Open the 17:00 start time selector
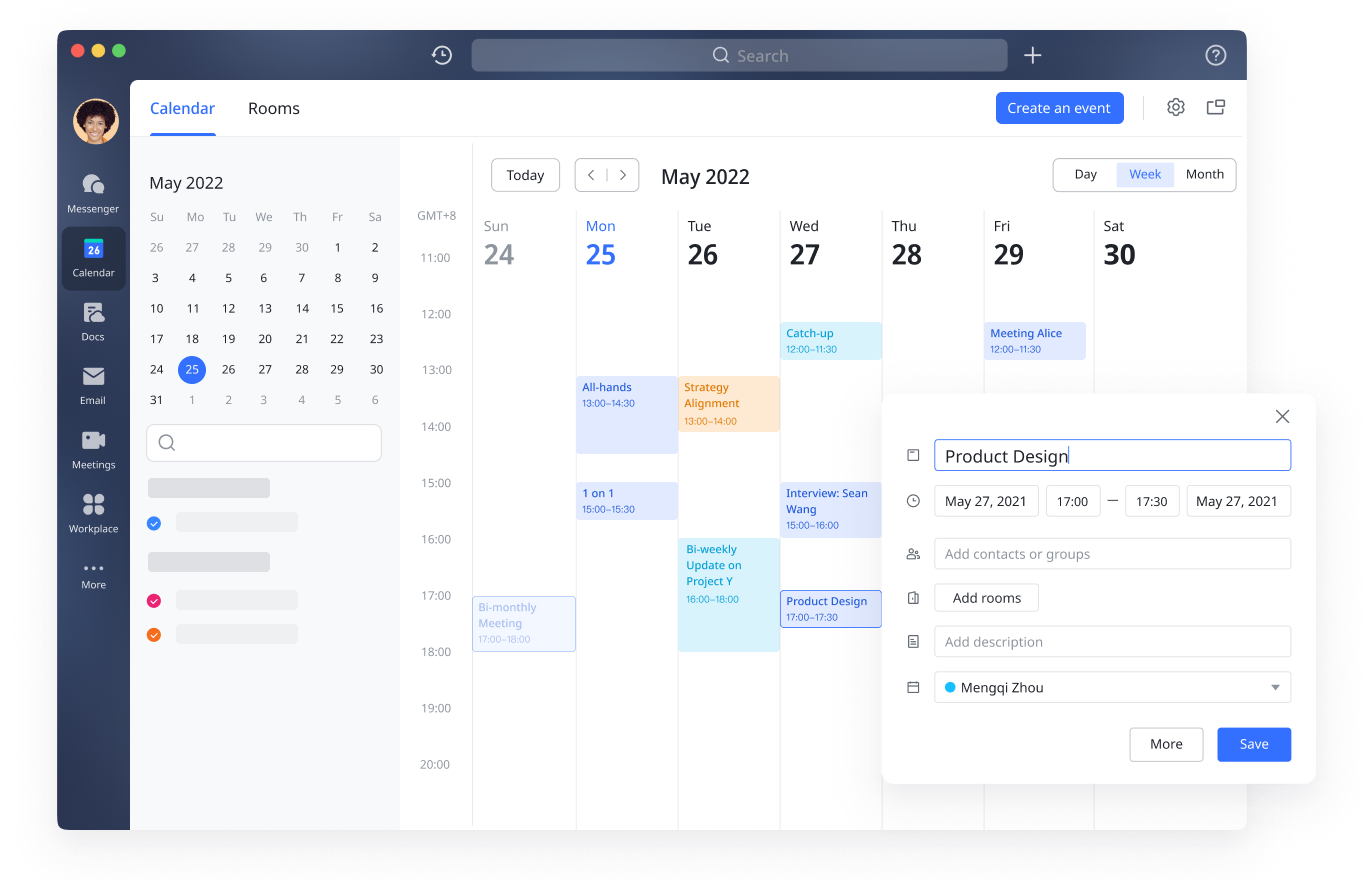The height and width of the screenshot is (880, 1368). click(x=1072, y=500)
